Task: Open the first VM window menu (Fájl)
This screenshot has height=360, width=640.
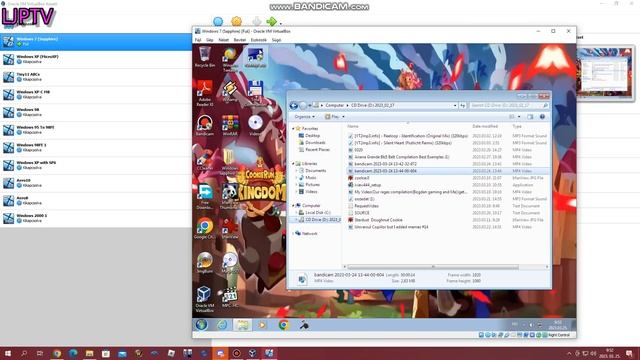Action: (198, 40)
